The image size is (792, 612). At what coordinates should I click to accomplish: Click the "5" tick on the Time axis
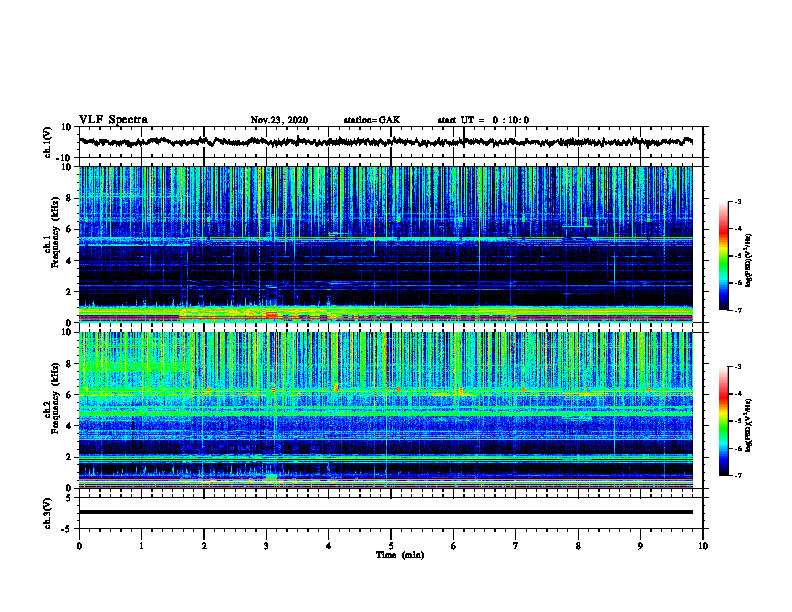tap(391, 546)
